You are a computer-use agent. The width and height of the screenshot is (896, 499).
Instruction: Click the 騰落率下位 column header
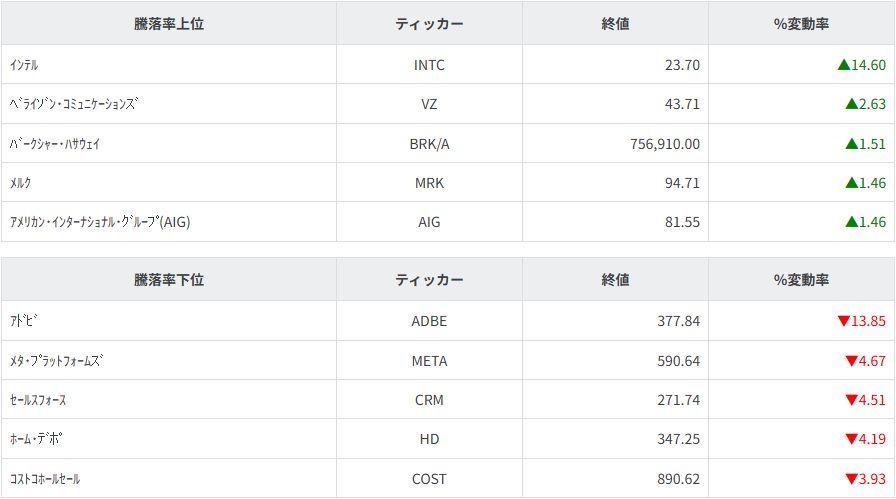[169, 280]
